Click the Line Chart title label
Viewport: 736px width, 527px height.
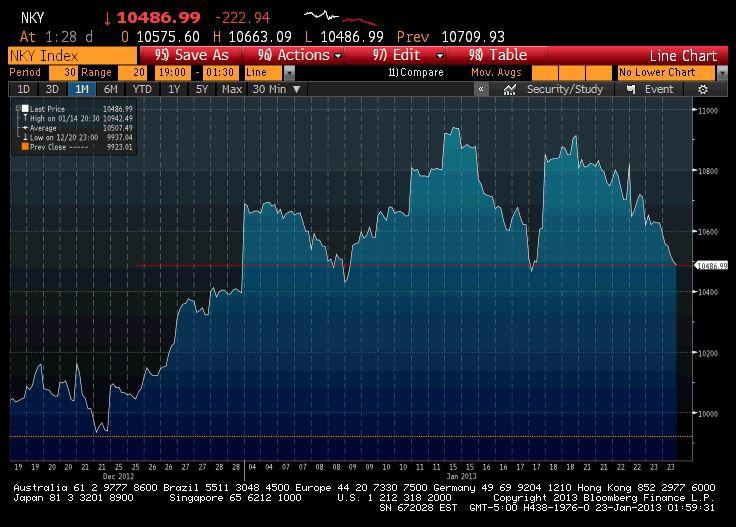click(683, 56)
